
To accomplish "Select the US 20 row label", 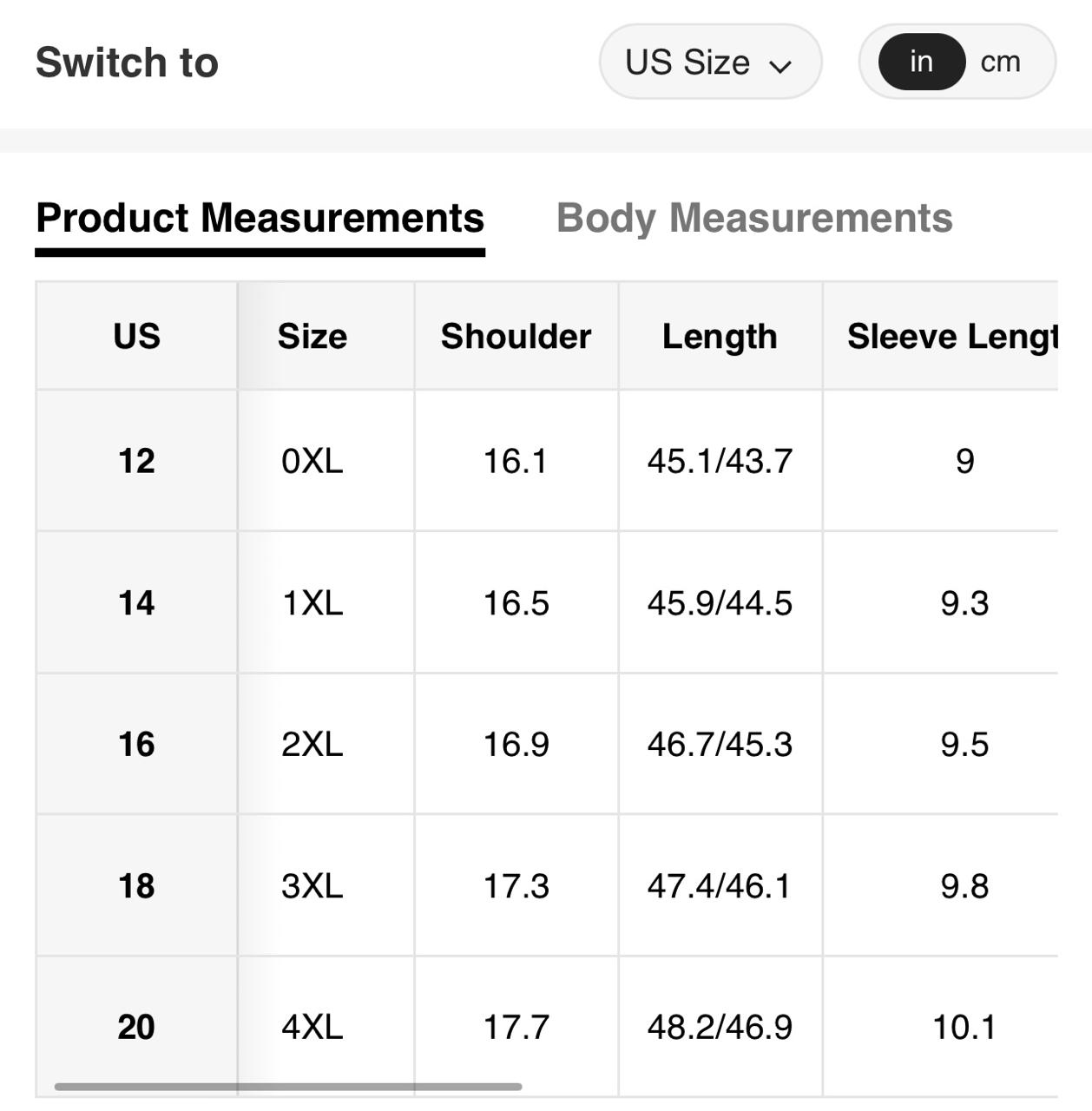I will [x=136, y=1027].
